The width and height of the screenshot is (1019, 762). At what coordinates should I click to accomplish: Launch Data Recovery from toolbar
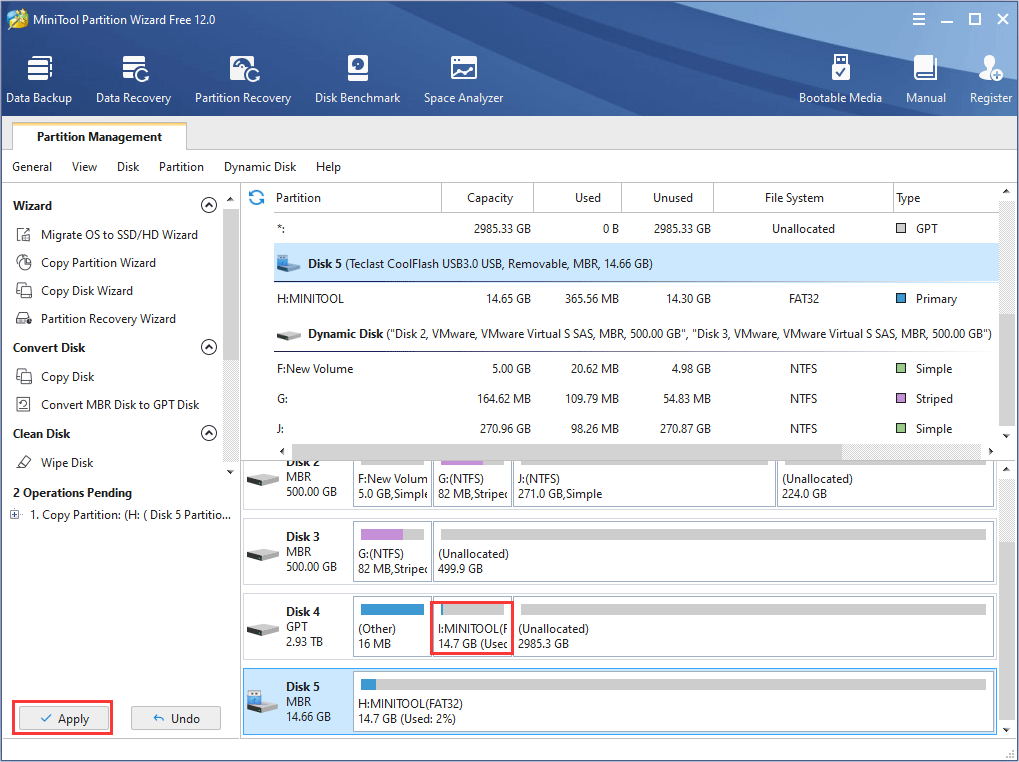pyautogui.click(x=133, y=80)
